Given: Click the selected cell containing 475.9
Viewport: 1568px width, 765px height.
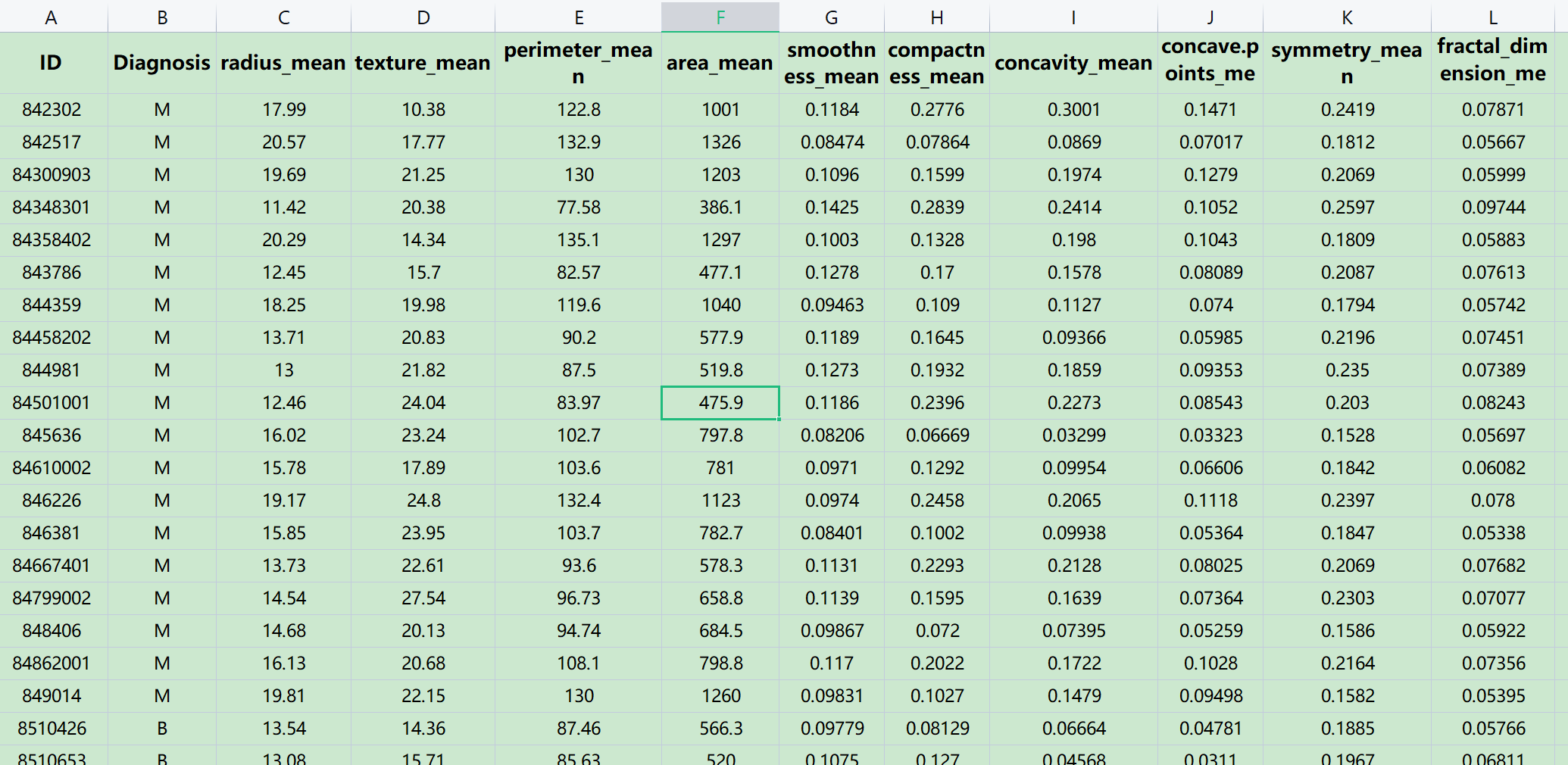Looking at the screenshot, I should pyautogui.click(x=720, y=403).
